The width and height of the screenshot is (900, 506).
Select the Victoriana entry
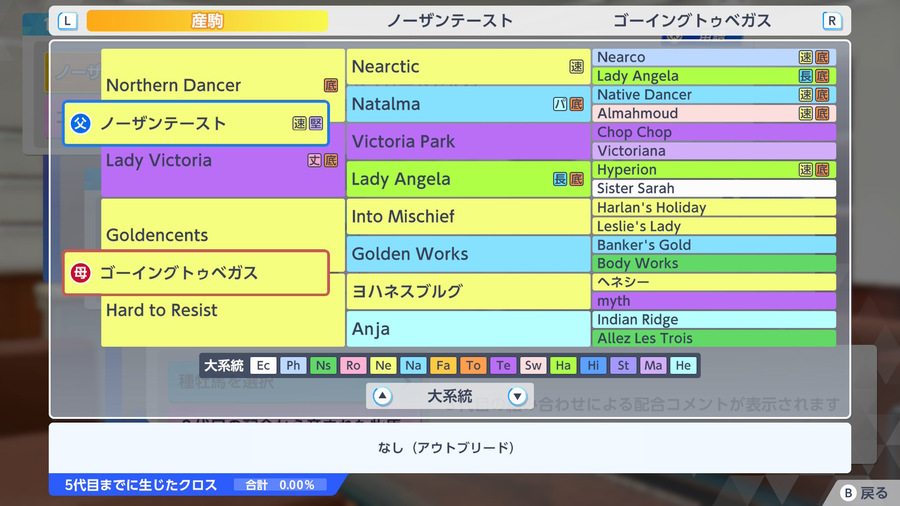click(x=714, y=151)
